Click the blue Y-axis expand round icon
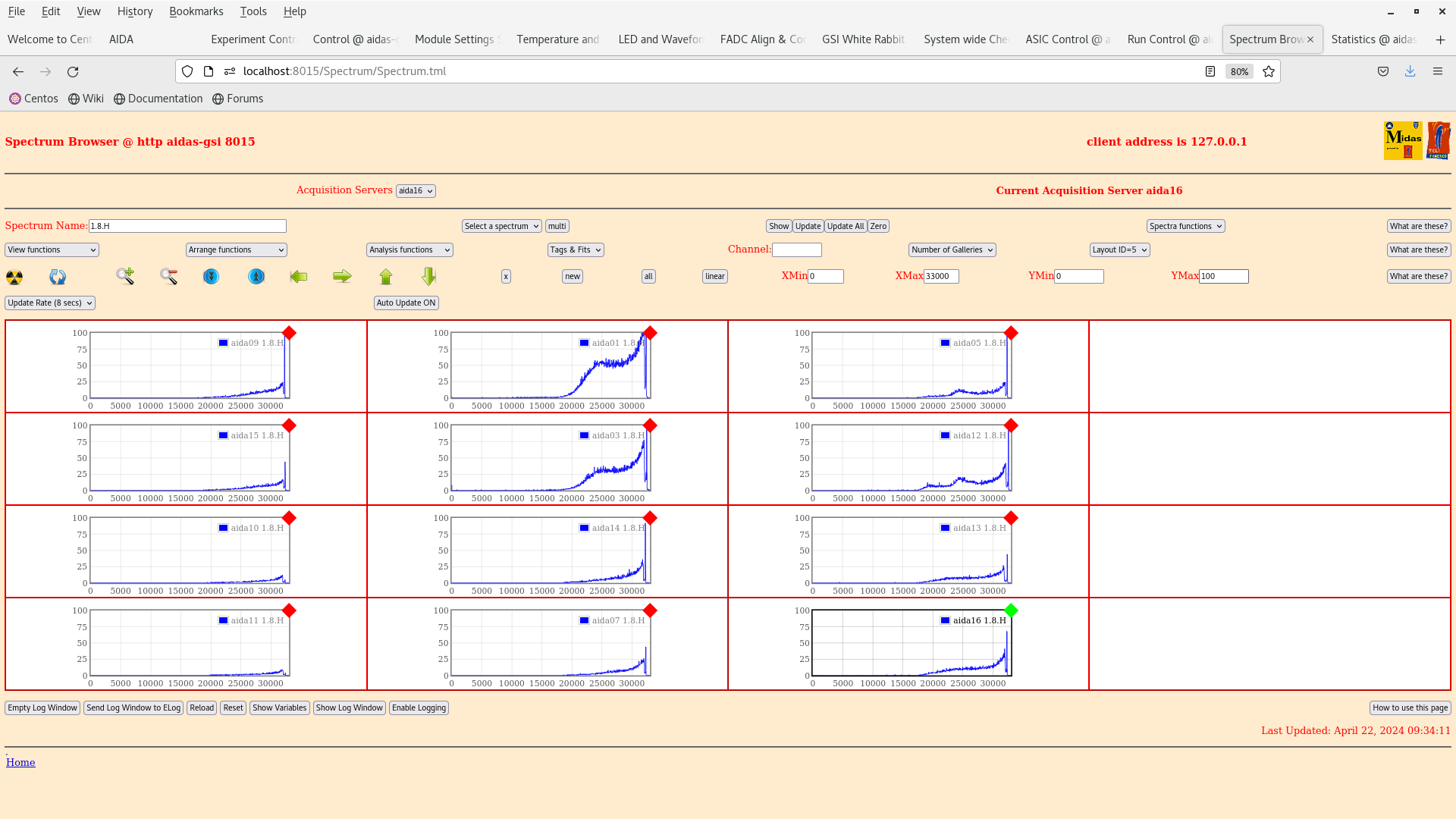The height and width of the screenshot is (819, 1456). 256,277
